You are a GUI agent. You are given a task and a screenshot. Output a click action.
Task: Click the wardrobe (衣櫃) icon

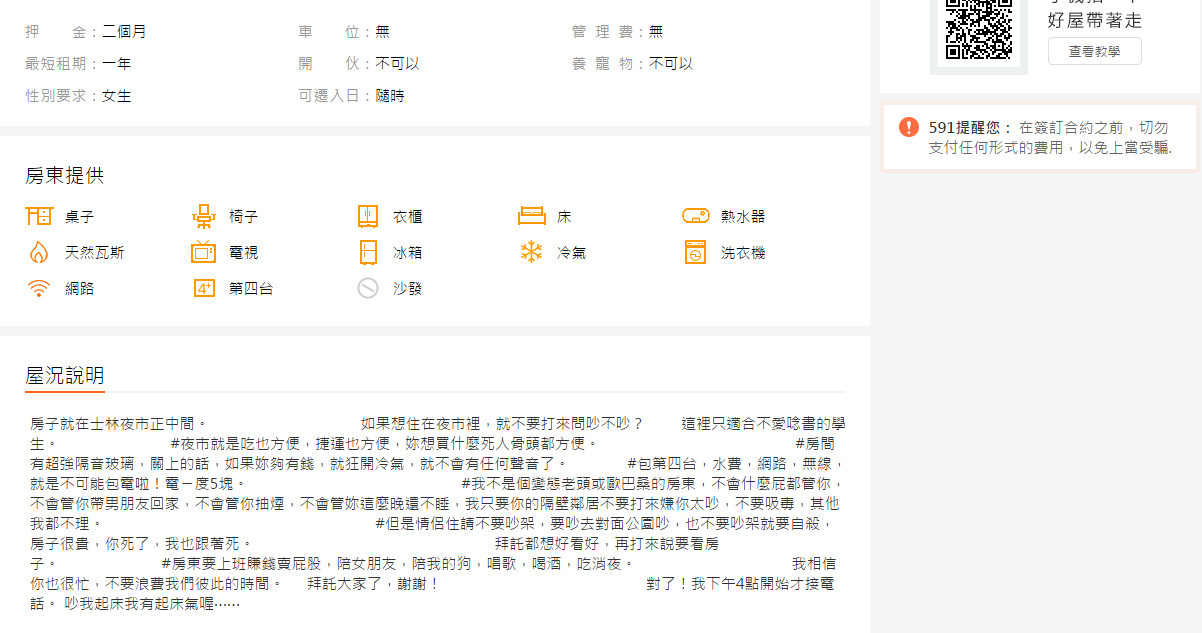point(368,216)
